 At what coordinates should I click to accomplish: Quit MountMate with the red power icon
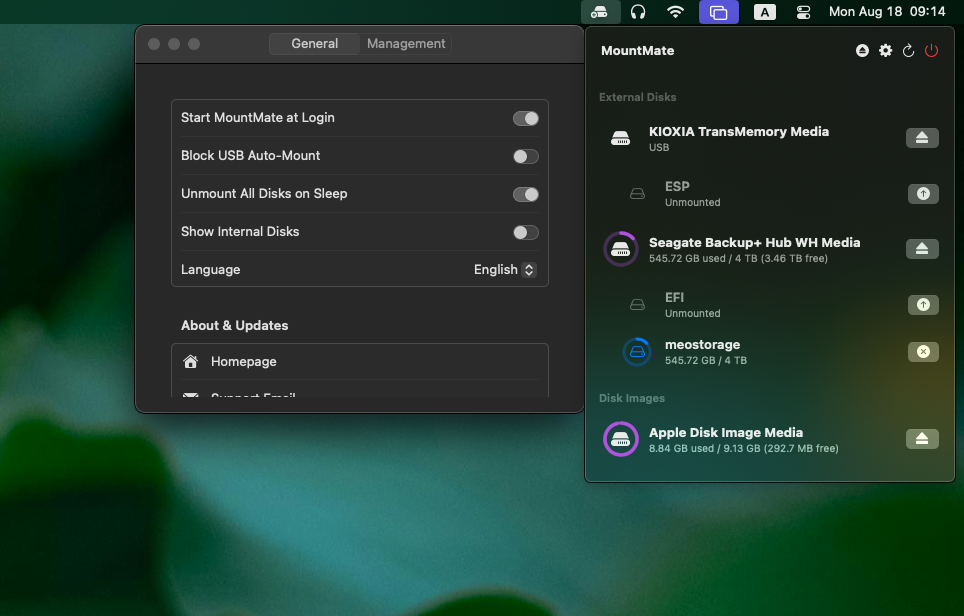pyautogui.click(x=931, y=50)
